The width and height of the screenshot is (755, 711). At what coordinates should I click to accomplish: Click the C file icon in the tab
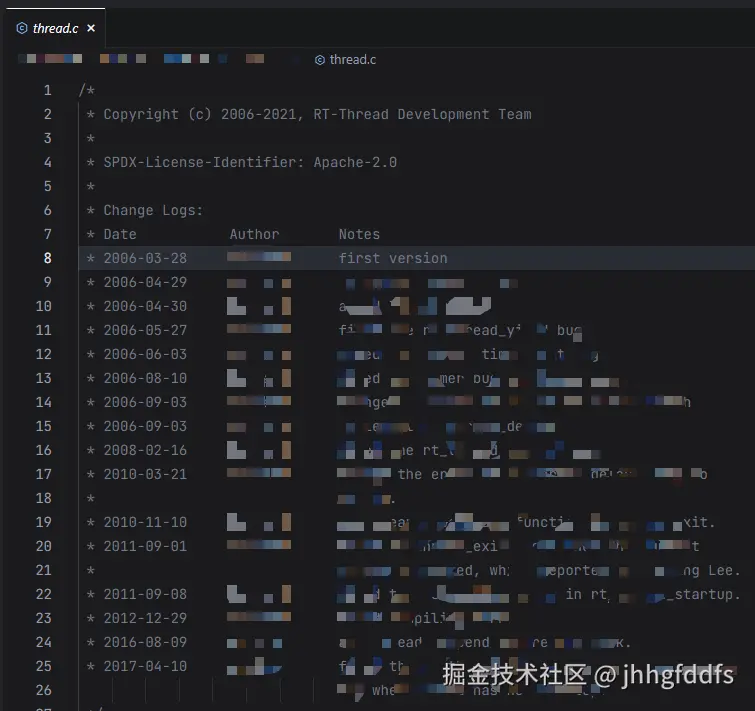pyautogui.click(x=22, y=28)
